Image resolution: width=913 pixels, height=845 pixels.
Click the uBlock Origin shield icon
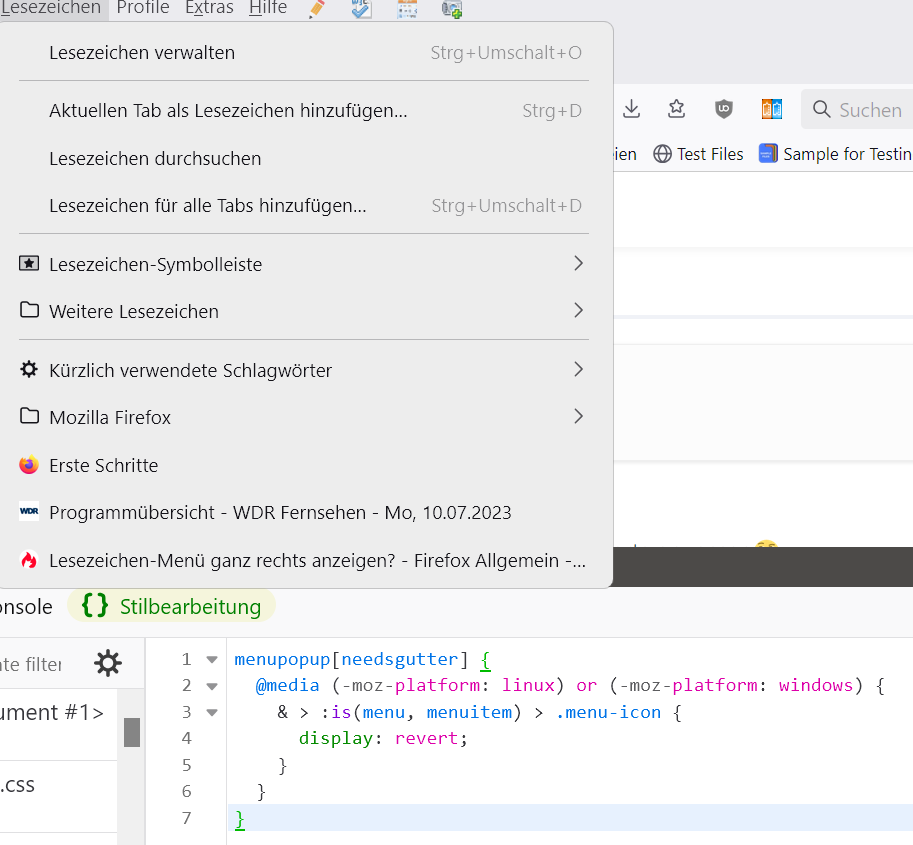[724, 109]
